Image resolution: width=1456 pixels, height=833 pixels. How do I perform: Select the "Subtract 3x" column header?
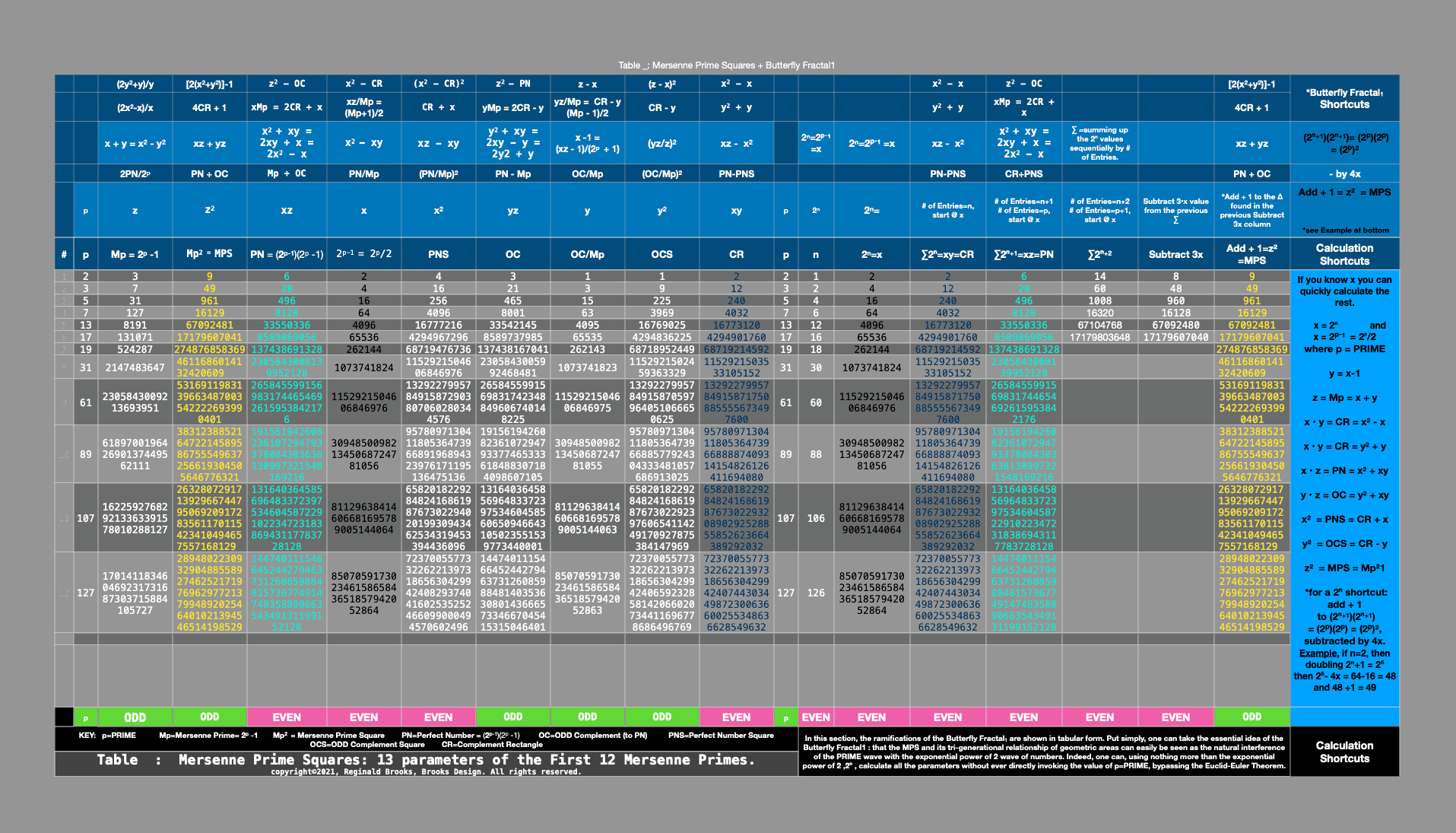point(1175,255)
